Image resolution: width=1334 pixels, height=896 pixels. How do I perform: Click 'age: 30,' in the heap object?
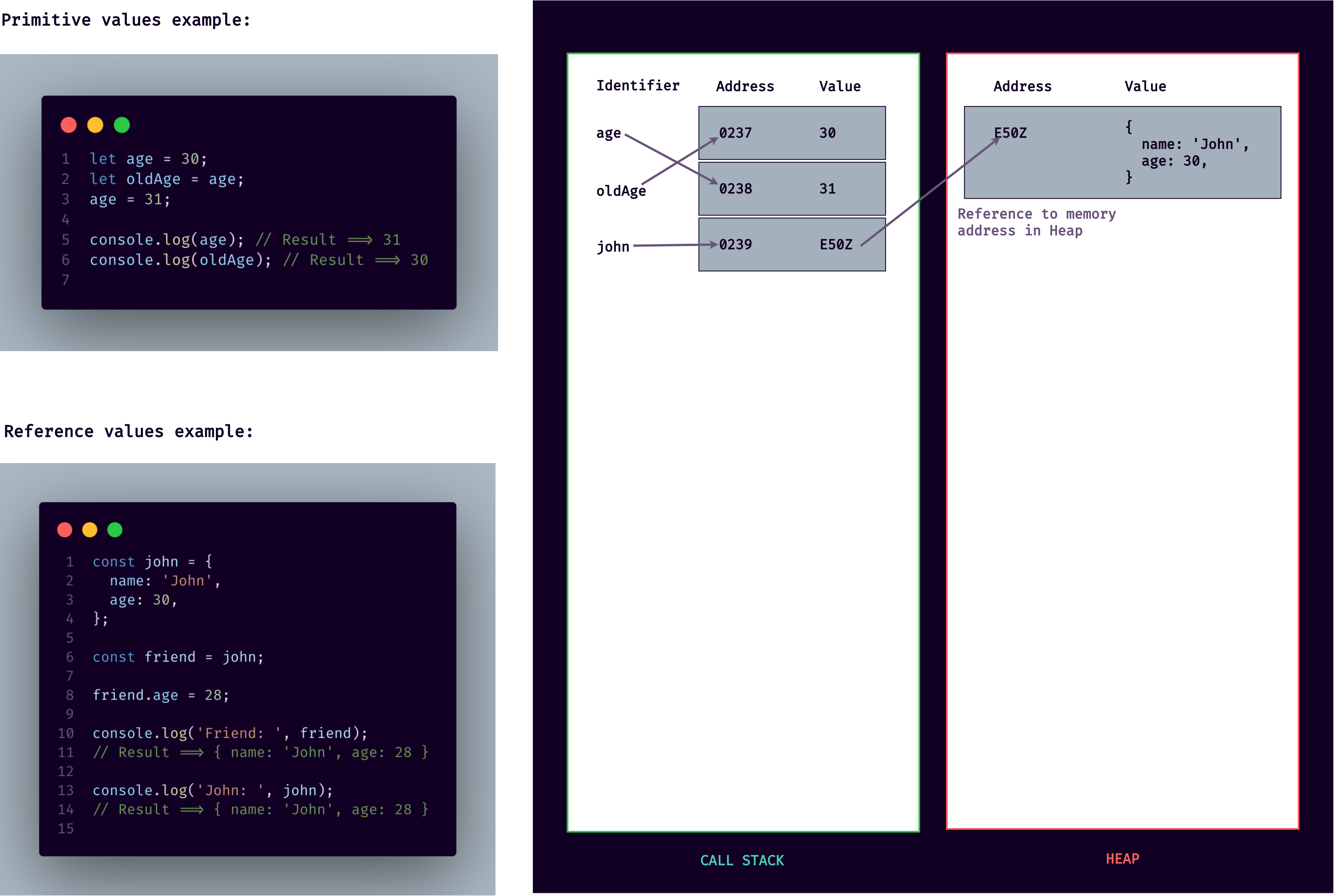tap(1174, 162)
